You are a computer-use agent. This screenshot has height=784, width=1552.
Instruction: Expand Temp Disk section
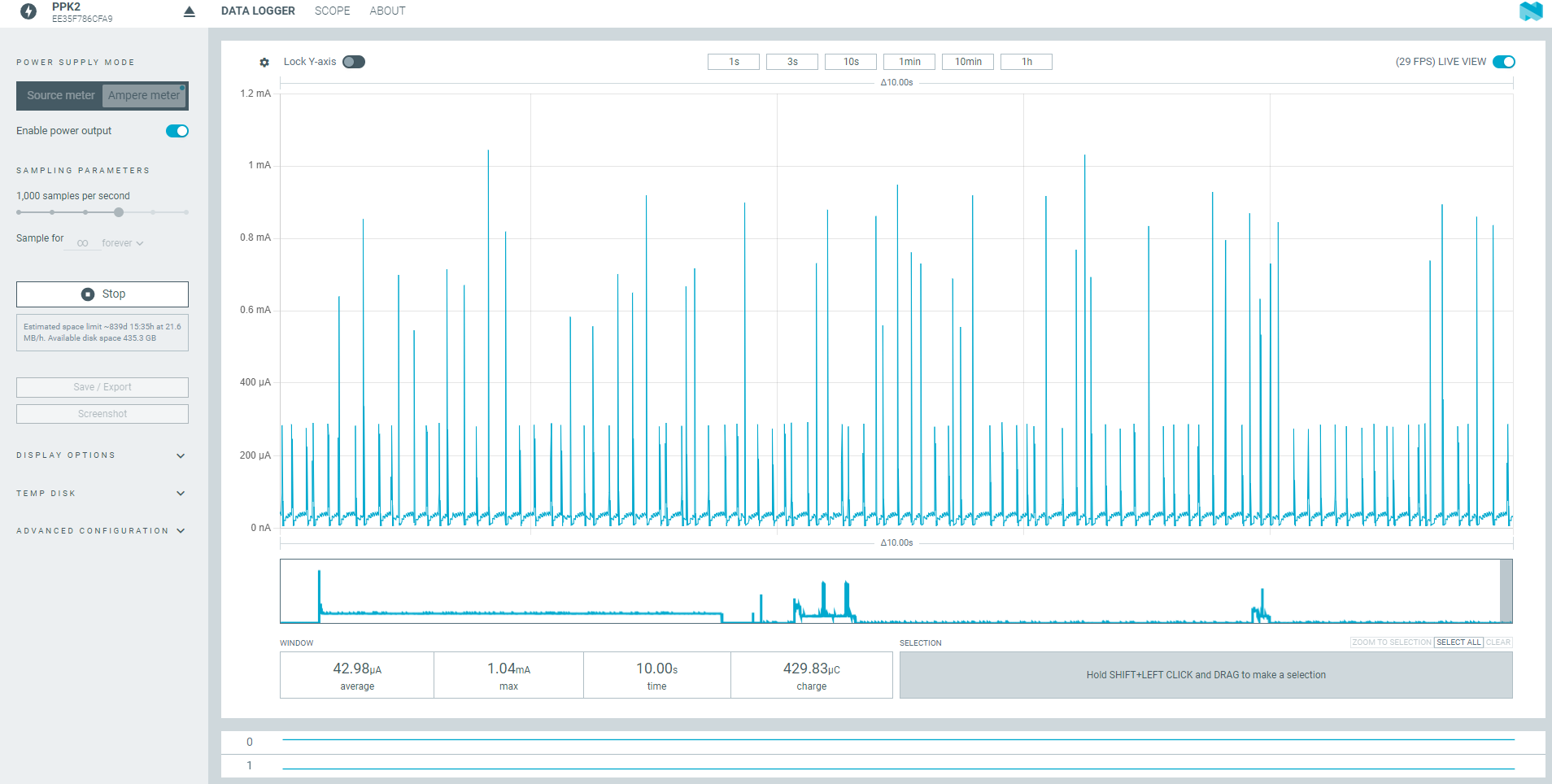point(102,494)
